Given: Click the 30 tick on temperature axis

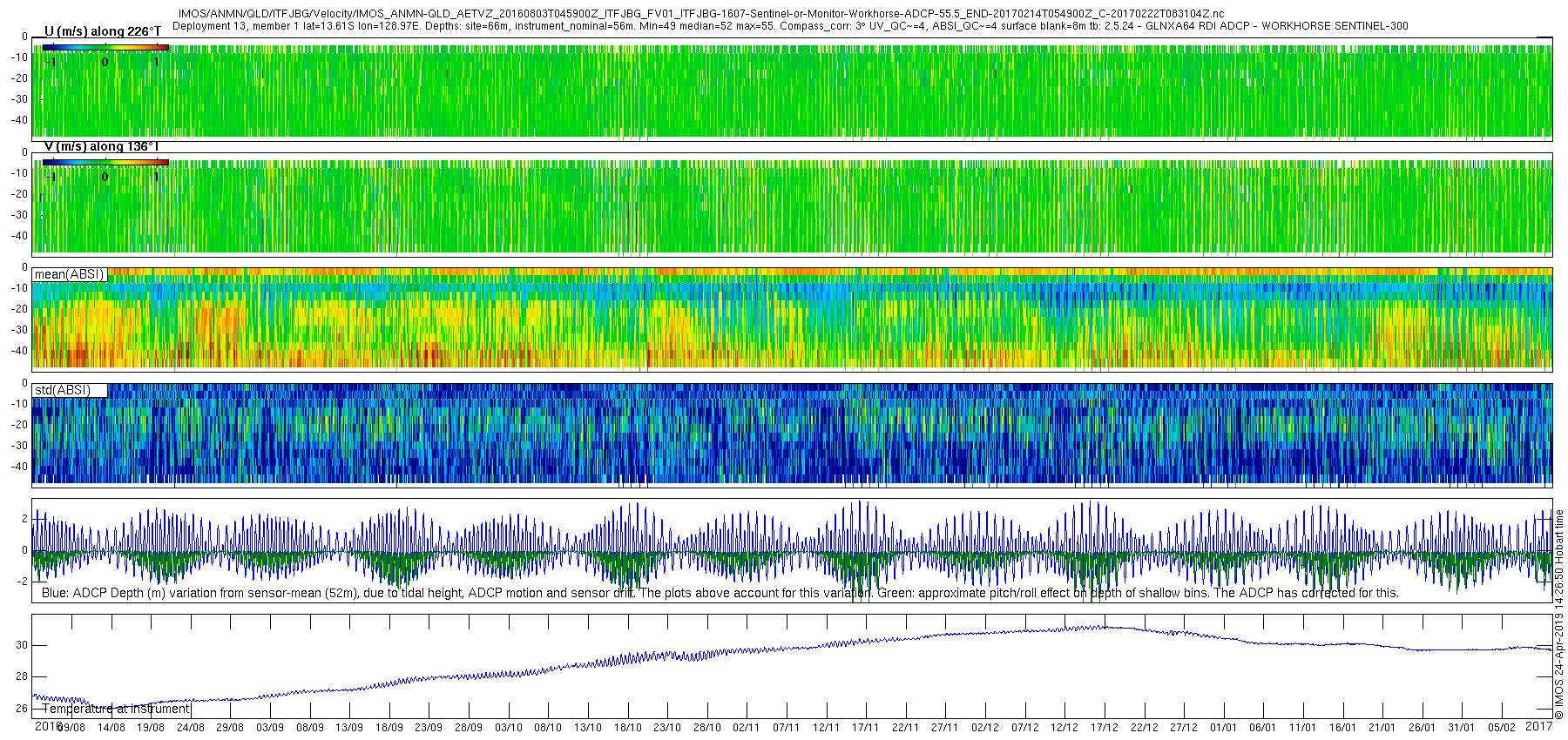Looking at the screenshot, I should click(21, 645).
